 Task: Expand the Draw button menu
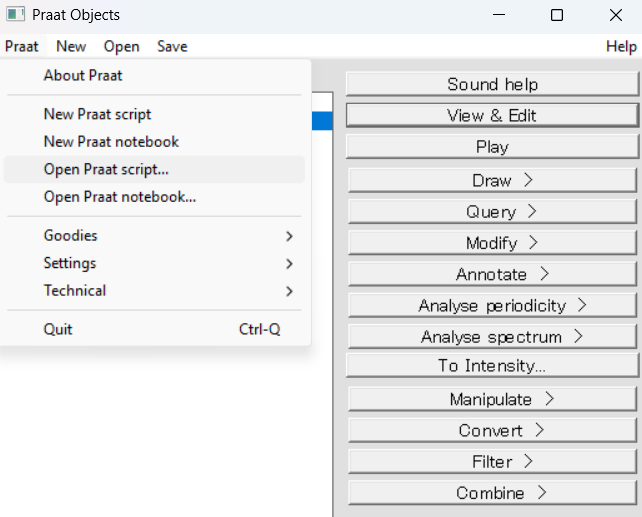[492, 180]
